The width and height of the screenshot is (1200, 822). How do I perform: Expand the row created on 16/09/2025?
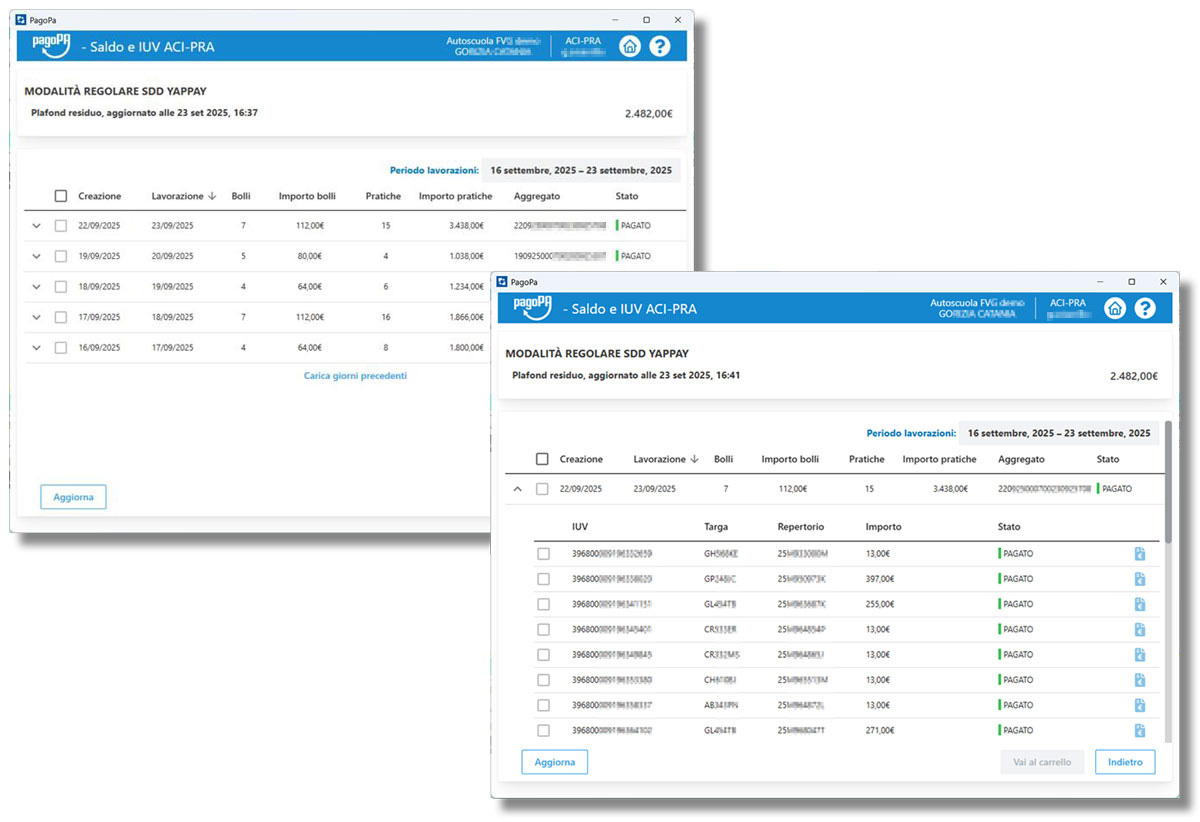(x=37, y=348)
